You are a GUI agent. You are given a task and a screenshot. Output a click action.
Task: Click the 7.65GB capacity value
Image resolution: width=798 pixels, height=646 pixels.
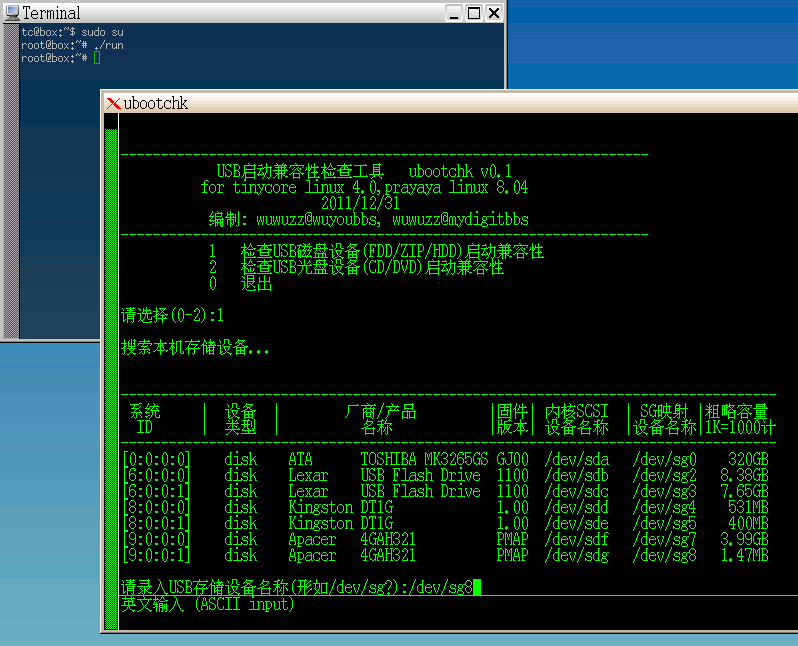[x=744, y=491]
